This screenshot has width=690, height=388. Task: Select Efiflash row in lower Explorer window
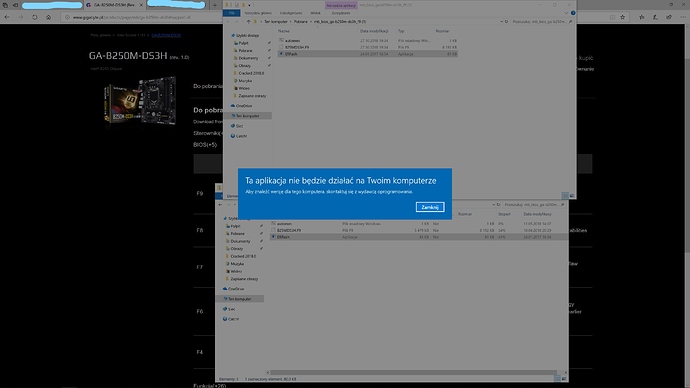tap(418, 237)
